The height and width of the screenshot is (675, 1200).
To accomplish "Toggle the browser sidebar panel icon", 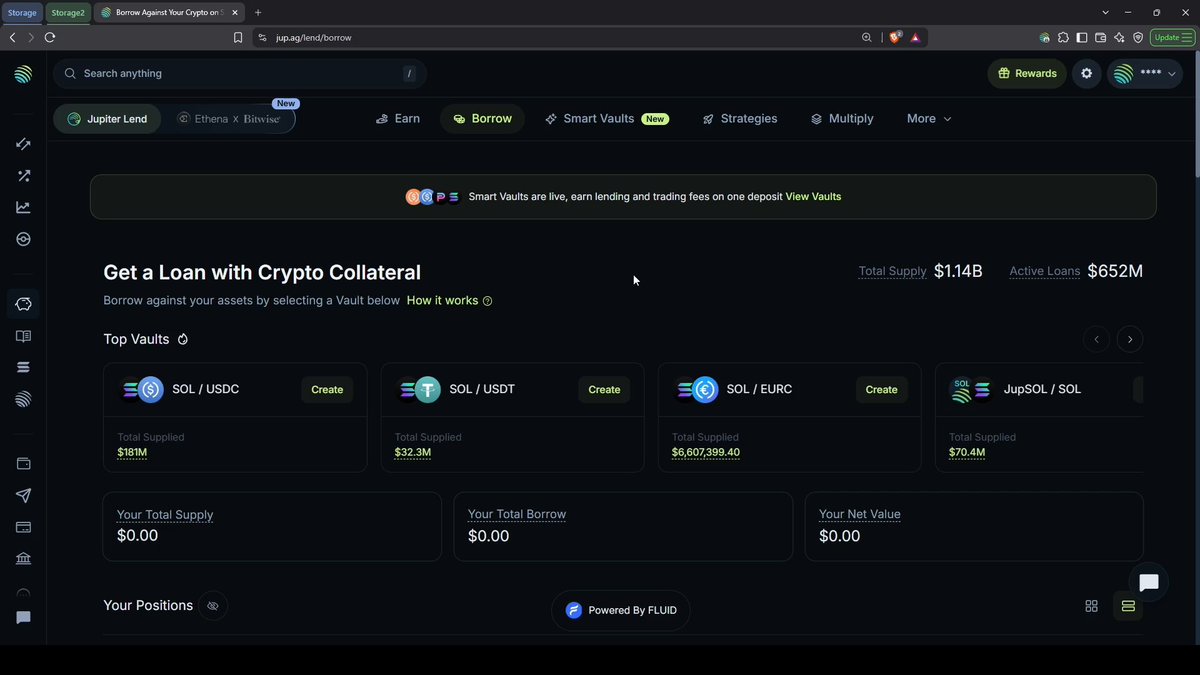I will click(1082, 38).
